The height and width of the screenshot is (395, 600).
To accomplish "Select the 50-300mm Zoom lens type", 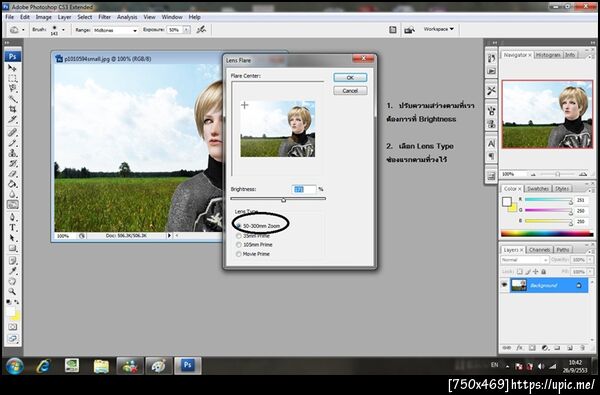I will (258, 226).
